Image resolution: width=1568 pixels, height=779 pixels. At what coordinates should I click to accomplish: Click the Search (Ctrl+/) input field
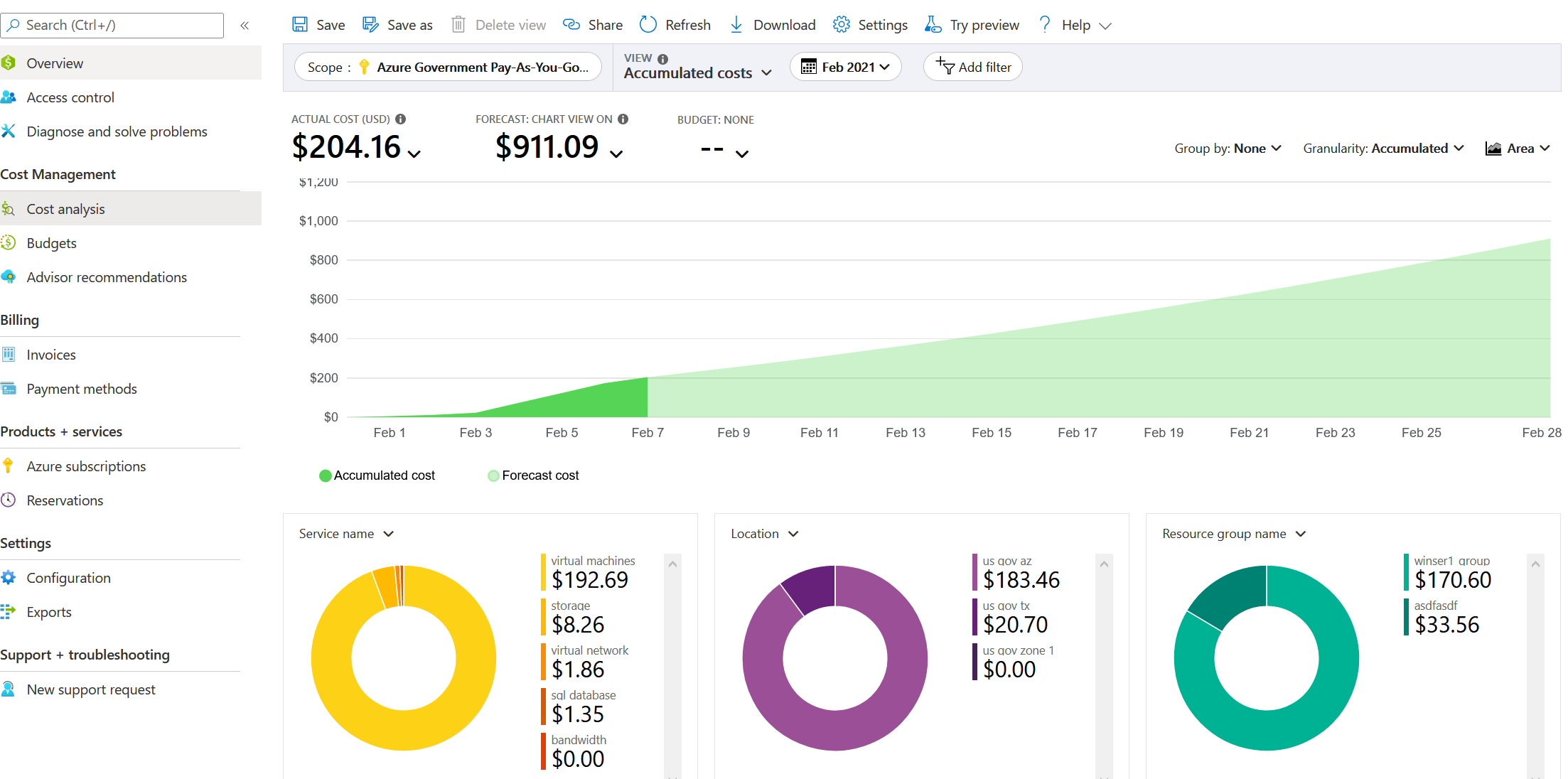click(112, 26)
